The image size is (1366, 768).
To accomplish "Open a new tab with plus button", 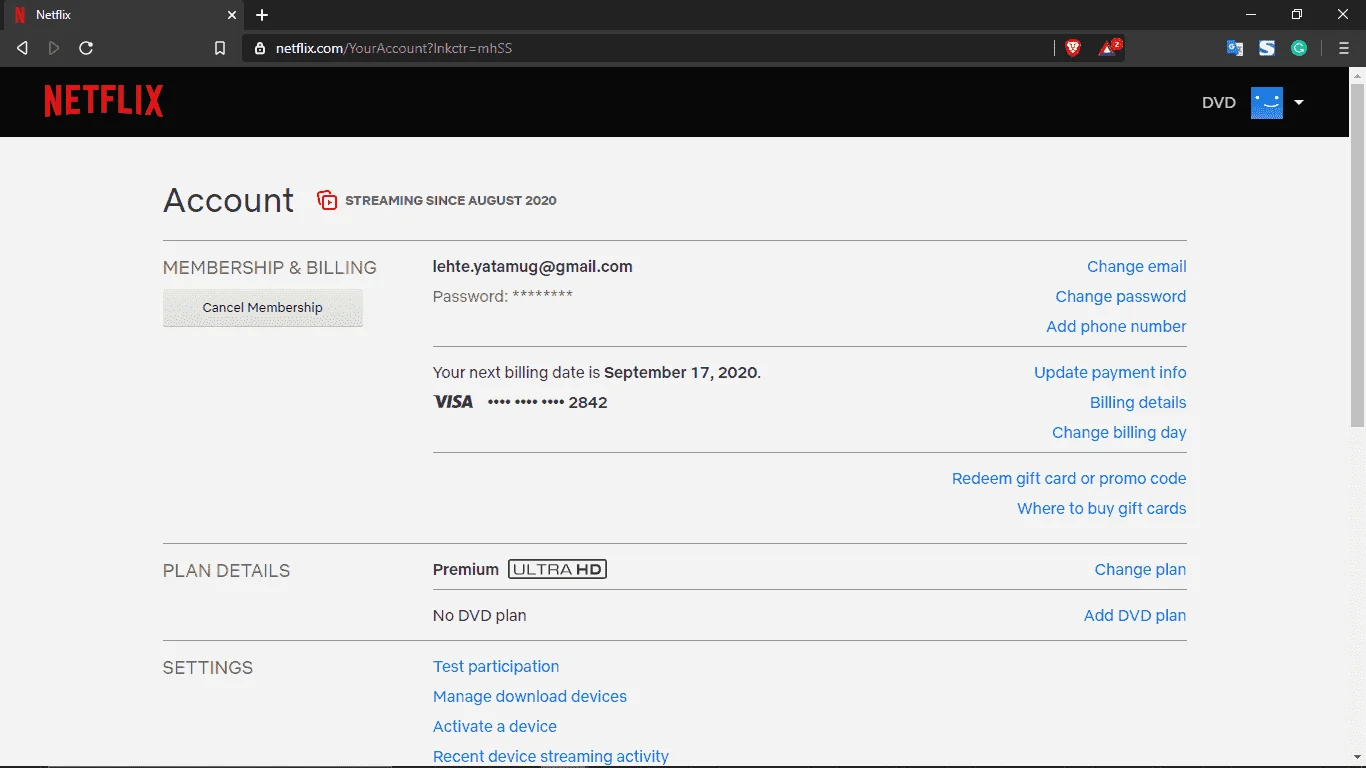I will coord(262,15).
